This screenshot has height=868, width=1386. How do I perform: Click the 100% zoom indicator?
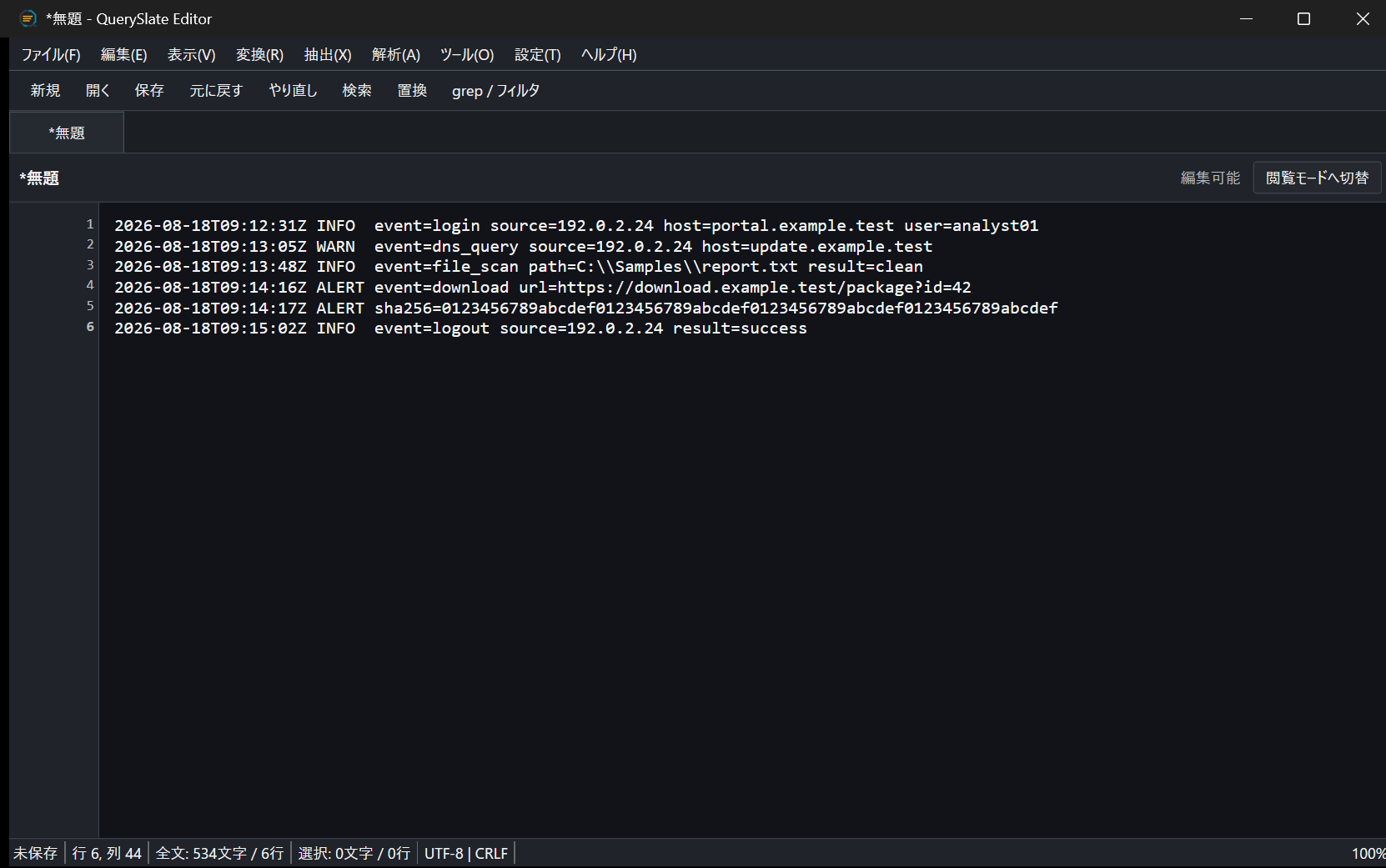coord(1368,854)
